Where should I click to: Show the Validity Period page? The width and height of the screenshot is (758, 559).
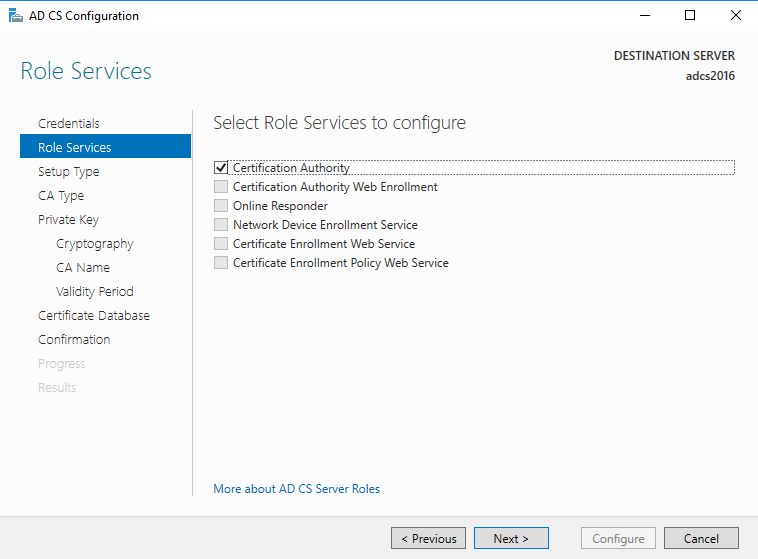click(x=95, y=292)
